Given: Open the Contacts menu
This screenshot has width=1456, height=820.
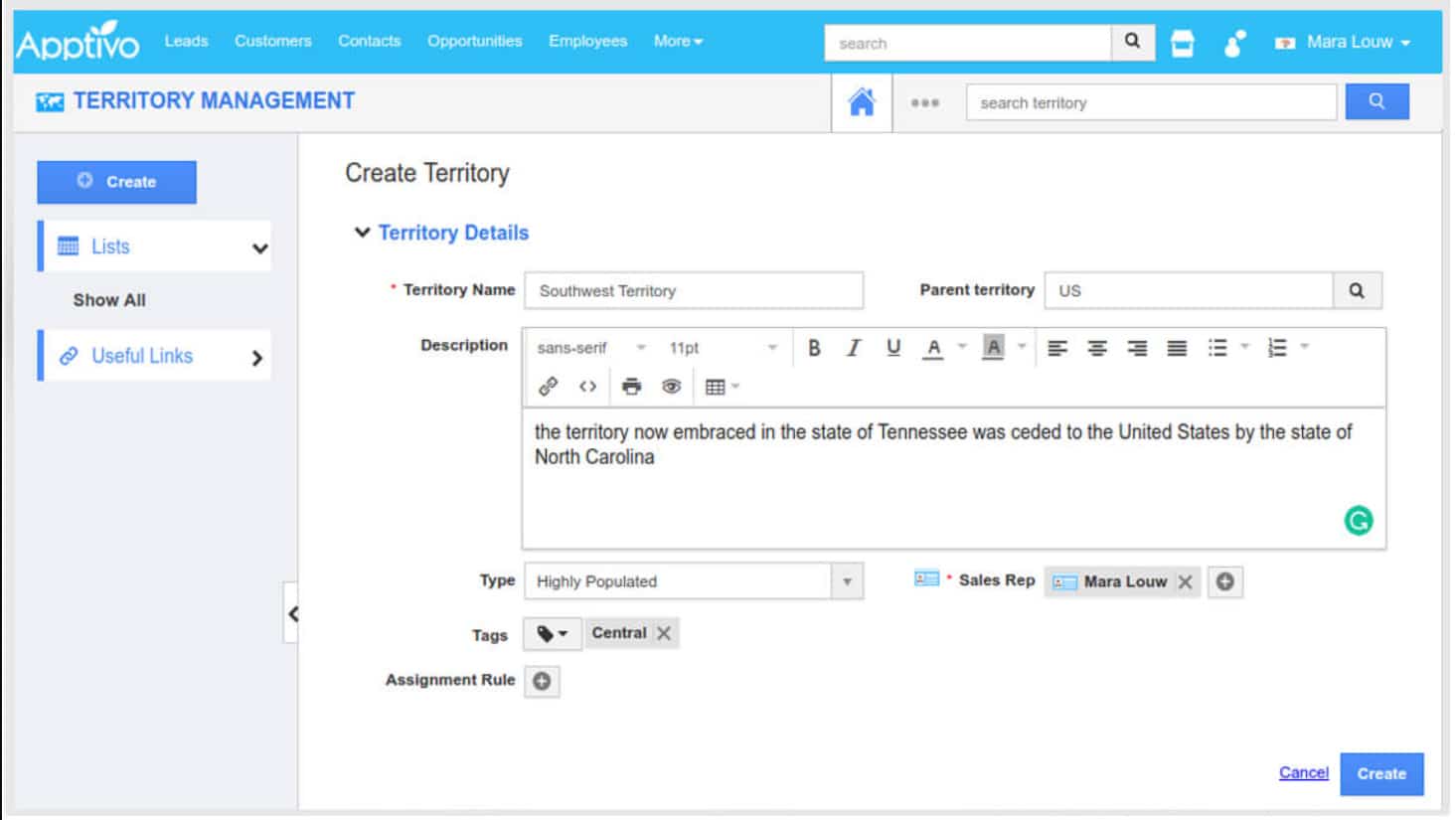Looking at the screenshot, I should [369, 41].
